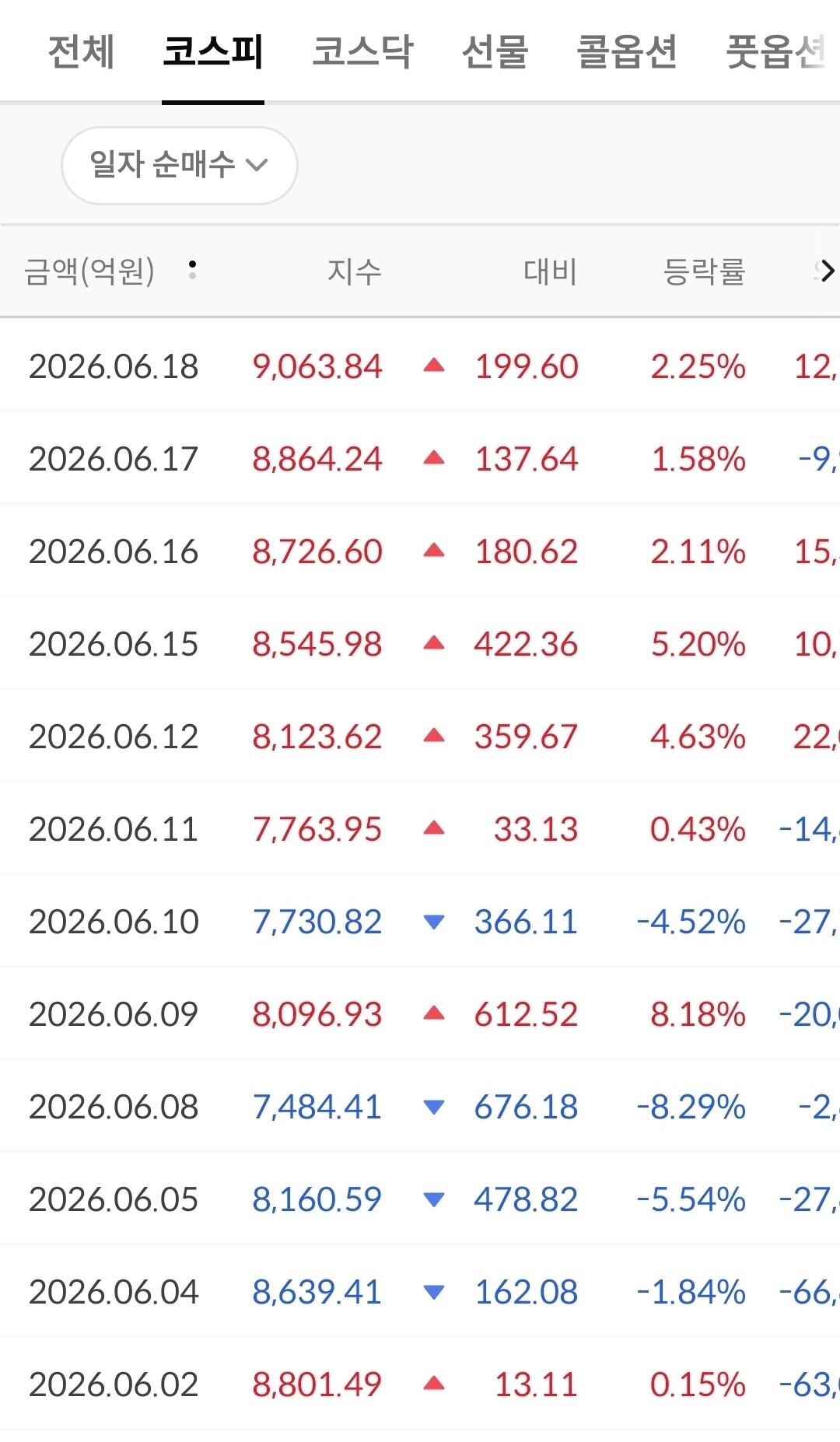Click the down triangle on 2026.06.08 row
840x1442 pixels.
[434, 1107]
